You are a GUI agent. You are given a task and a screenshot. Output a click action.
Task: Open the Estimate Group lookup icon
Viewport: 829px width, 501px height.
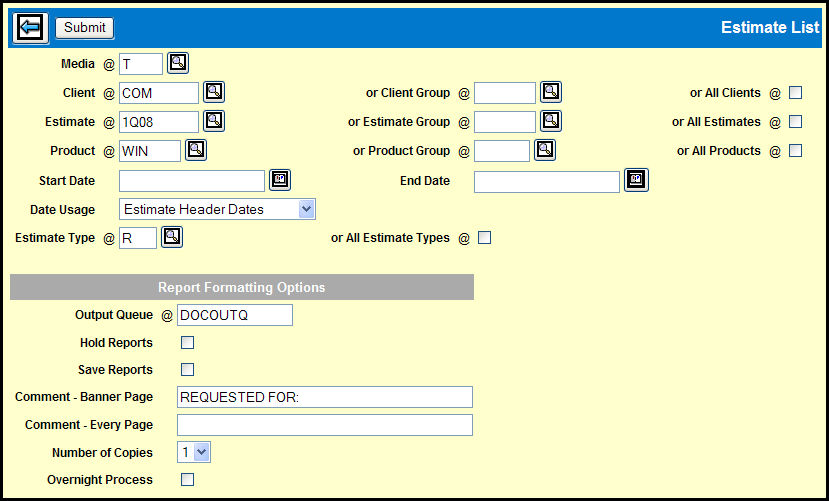click(x=551, y=122)
